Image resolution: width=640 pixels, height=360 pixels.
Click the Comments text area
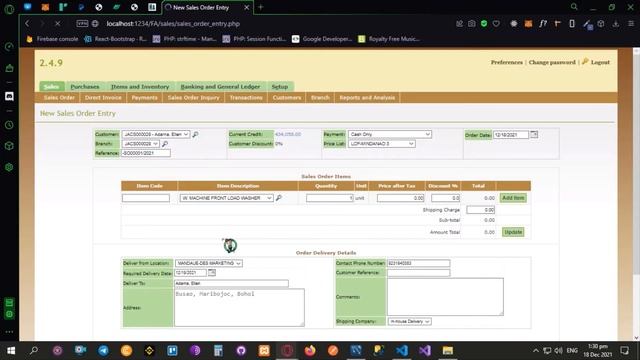445,297
